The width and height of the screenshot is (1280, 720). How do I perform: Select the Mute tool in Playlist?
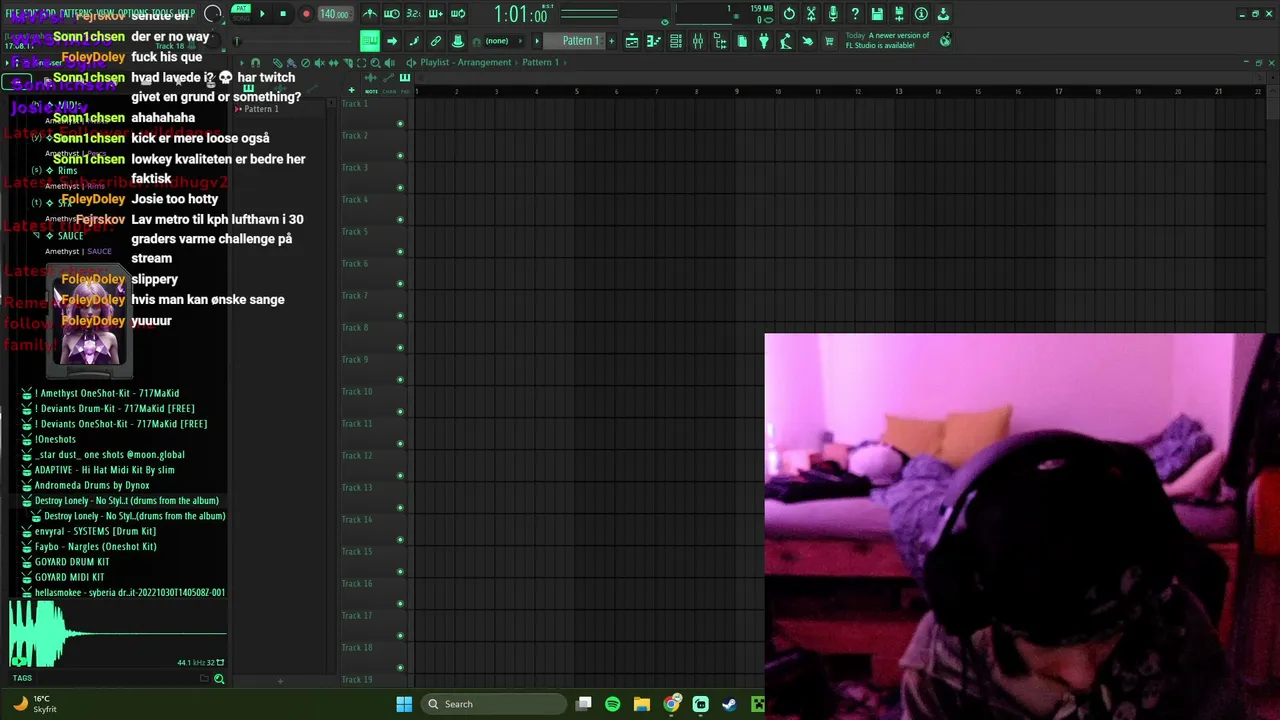(x=319, y=63)
